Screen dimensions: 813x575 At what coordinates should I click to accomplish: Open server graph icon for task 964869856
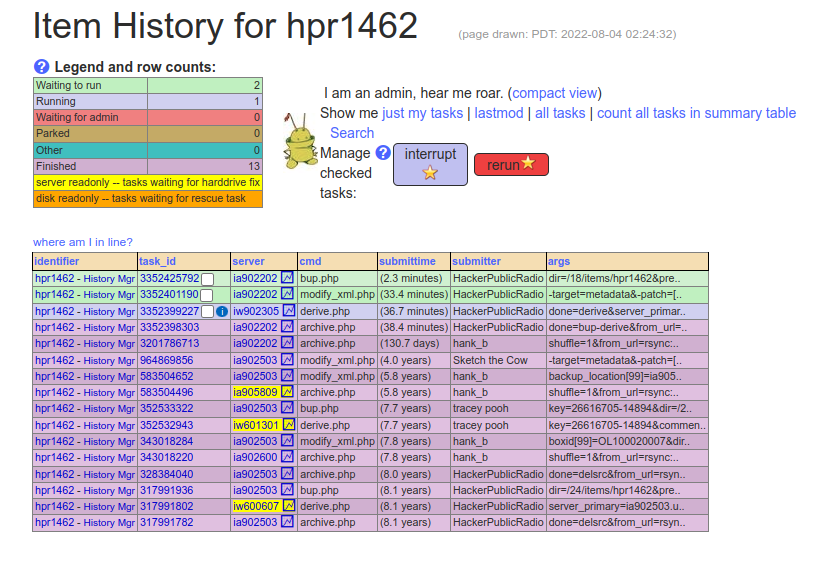(287, 360)
